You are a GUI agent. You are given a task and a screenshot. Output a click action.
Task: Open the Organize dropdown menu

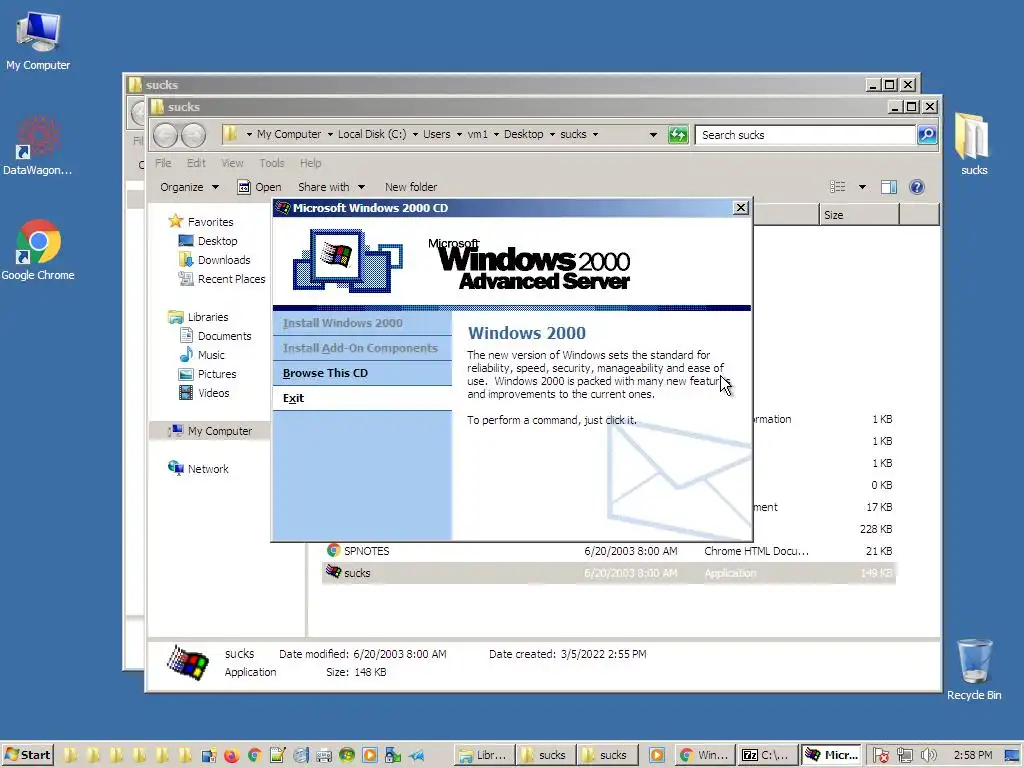click(x=189, y=187)
